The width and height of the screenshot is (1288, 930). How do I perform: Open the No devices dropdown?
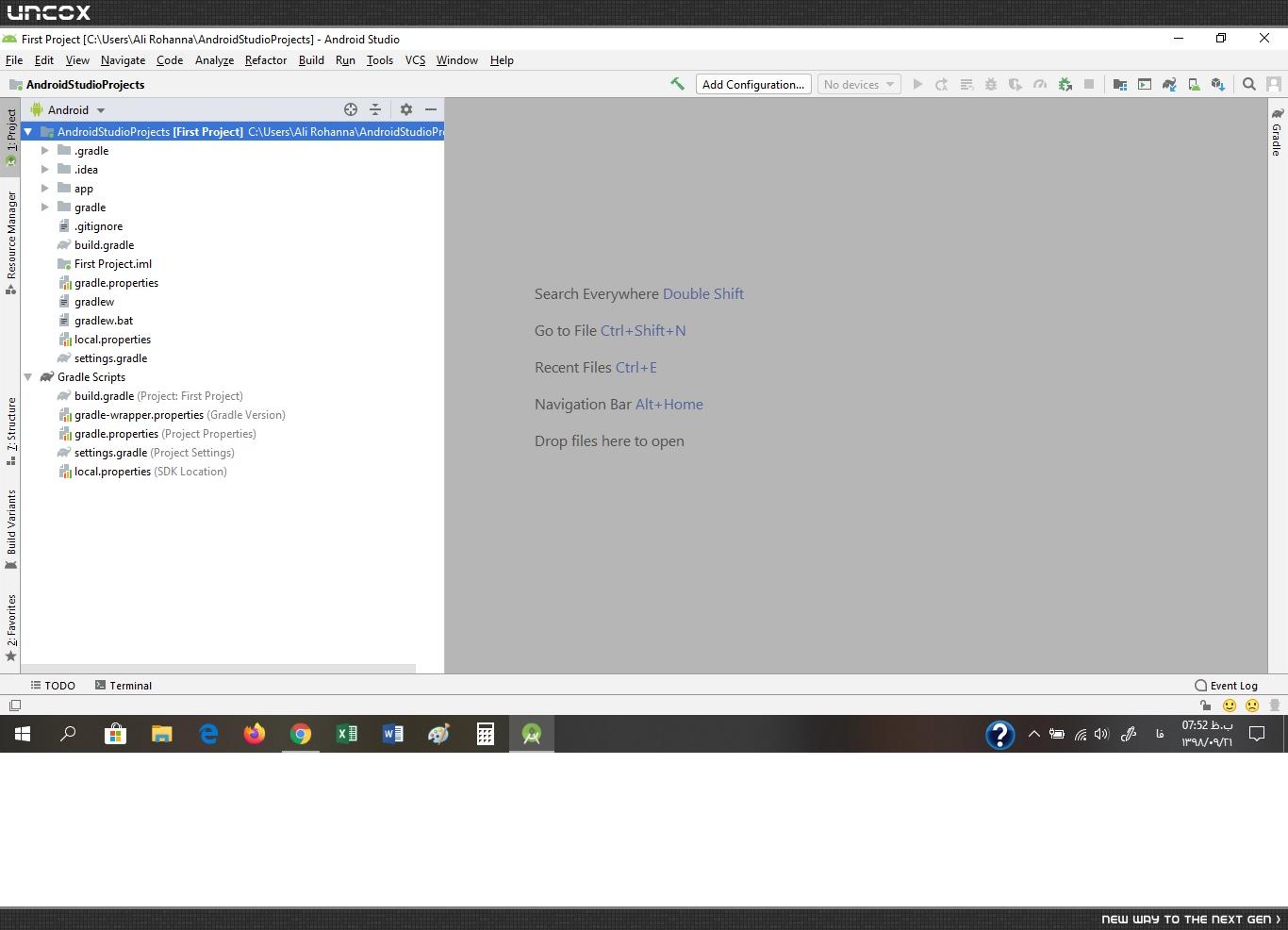tap(858, 84)
